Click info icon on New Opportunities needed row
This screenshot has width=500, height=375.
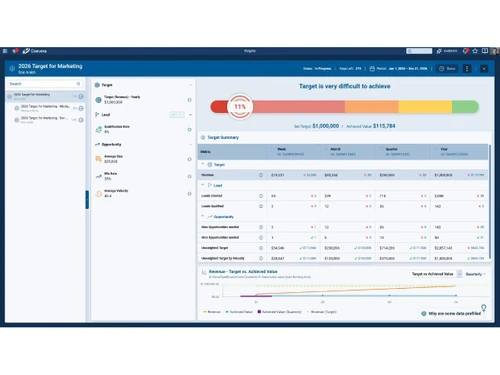pos(261,227)
